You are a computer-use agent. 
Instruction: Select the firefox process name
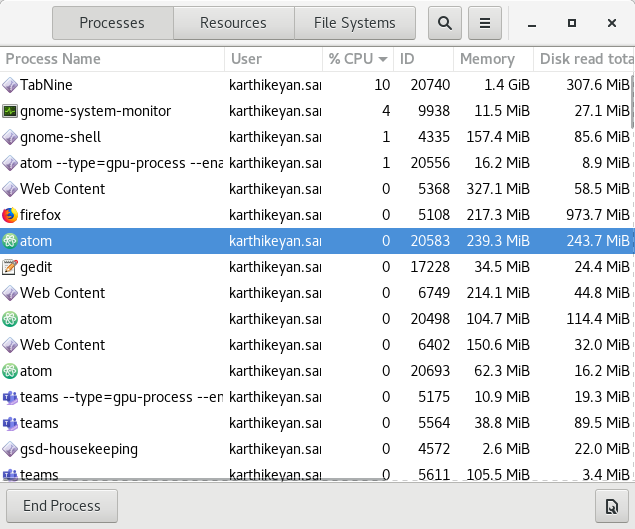tap(40, 215)
